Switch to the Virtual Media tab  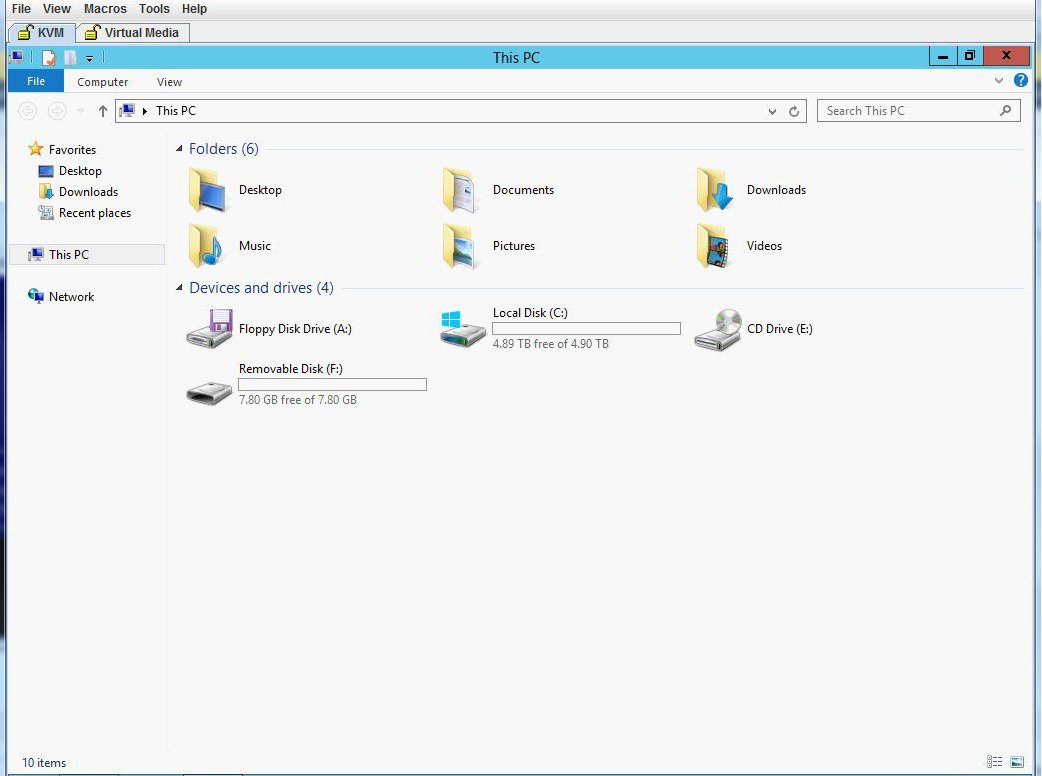[133, 33]
